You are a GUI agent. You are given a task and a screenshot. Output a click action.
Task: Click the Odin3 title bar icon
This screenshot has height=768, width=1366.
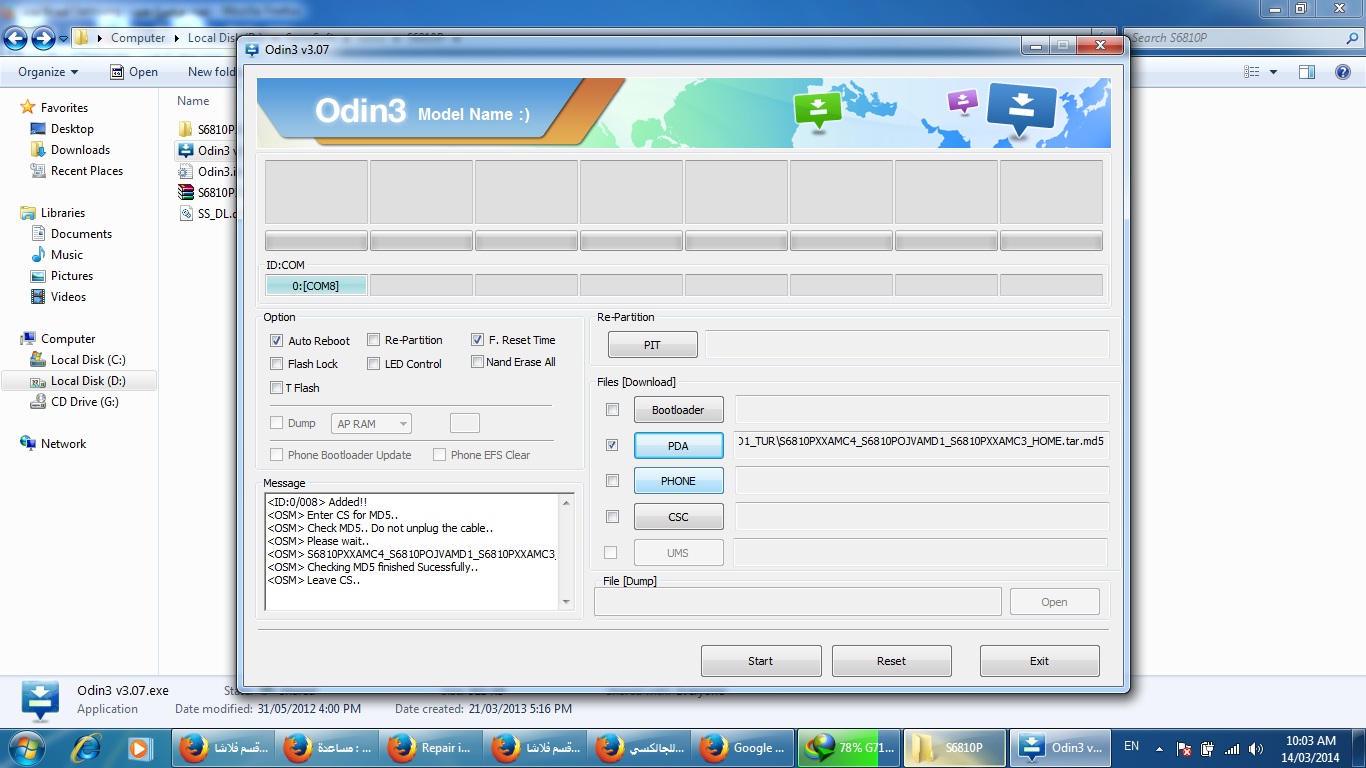click(x=251, y=48)
